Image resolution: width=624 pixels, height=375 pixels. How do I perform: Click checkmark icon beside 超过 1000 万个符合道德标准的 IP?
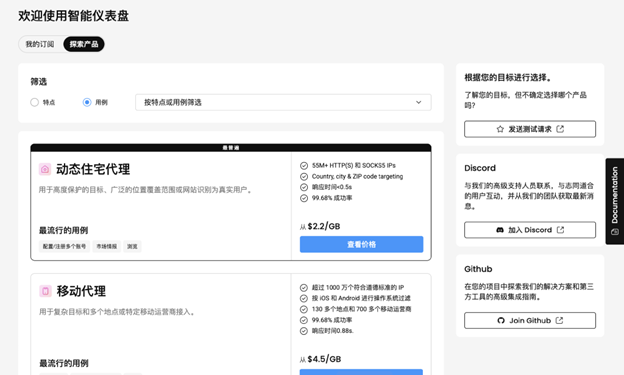coord(304,287)
